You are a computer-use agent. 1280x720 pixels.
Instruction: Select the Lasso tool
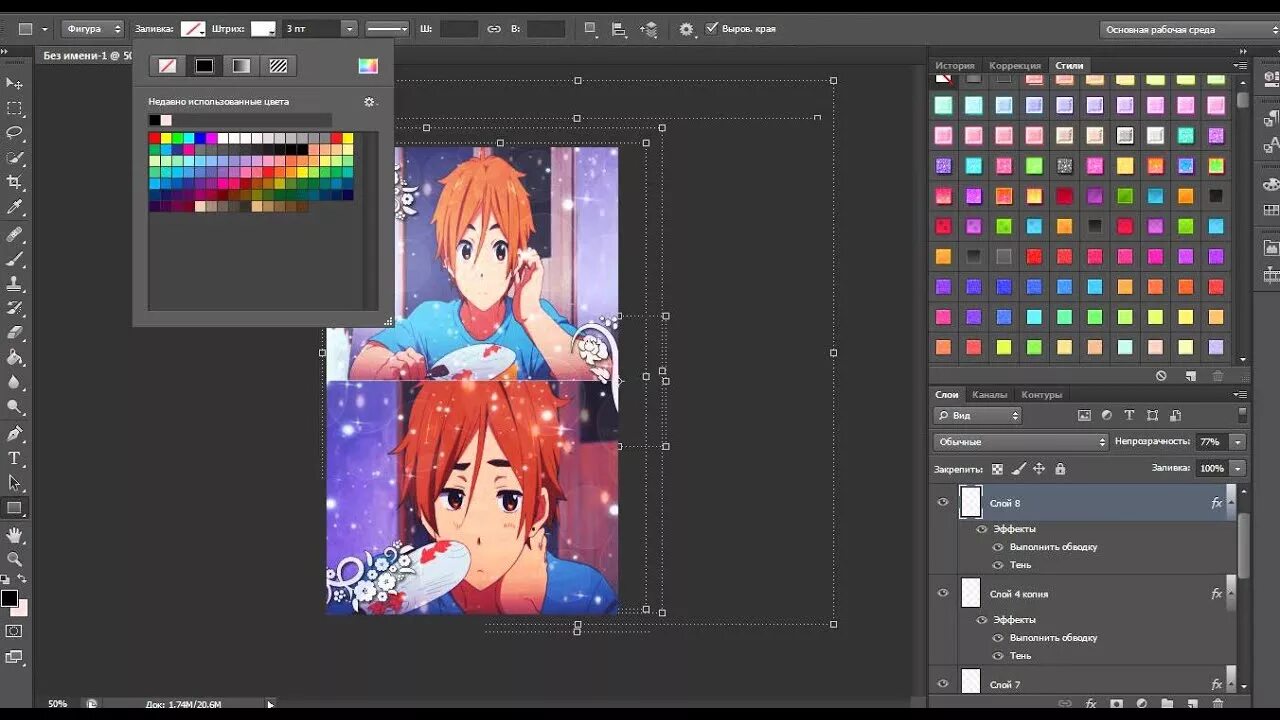[14, 133]
